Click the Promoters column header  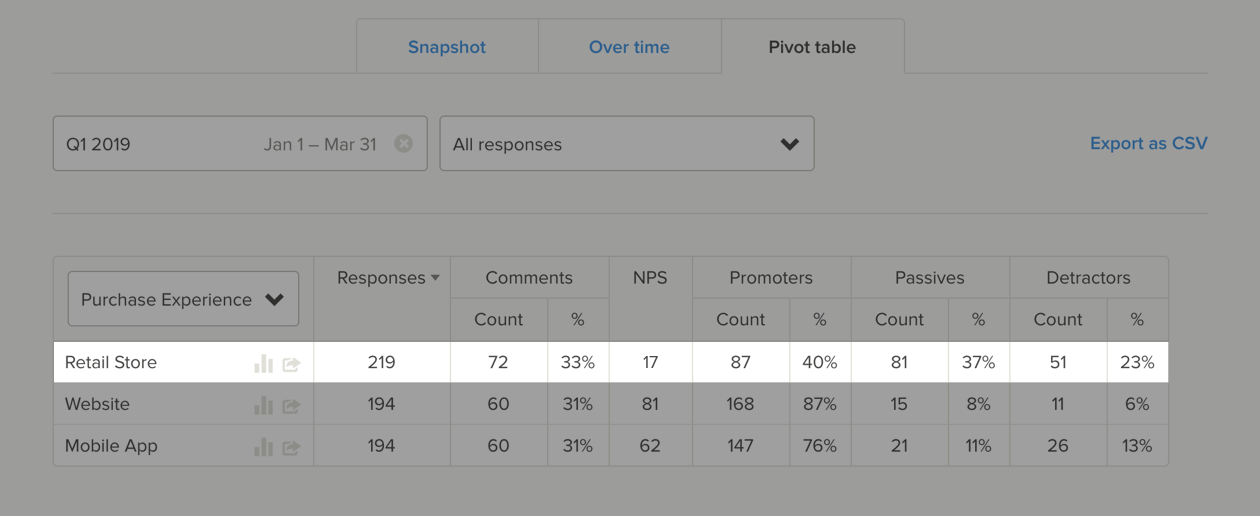771,278
